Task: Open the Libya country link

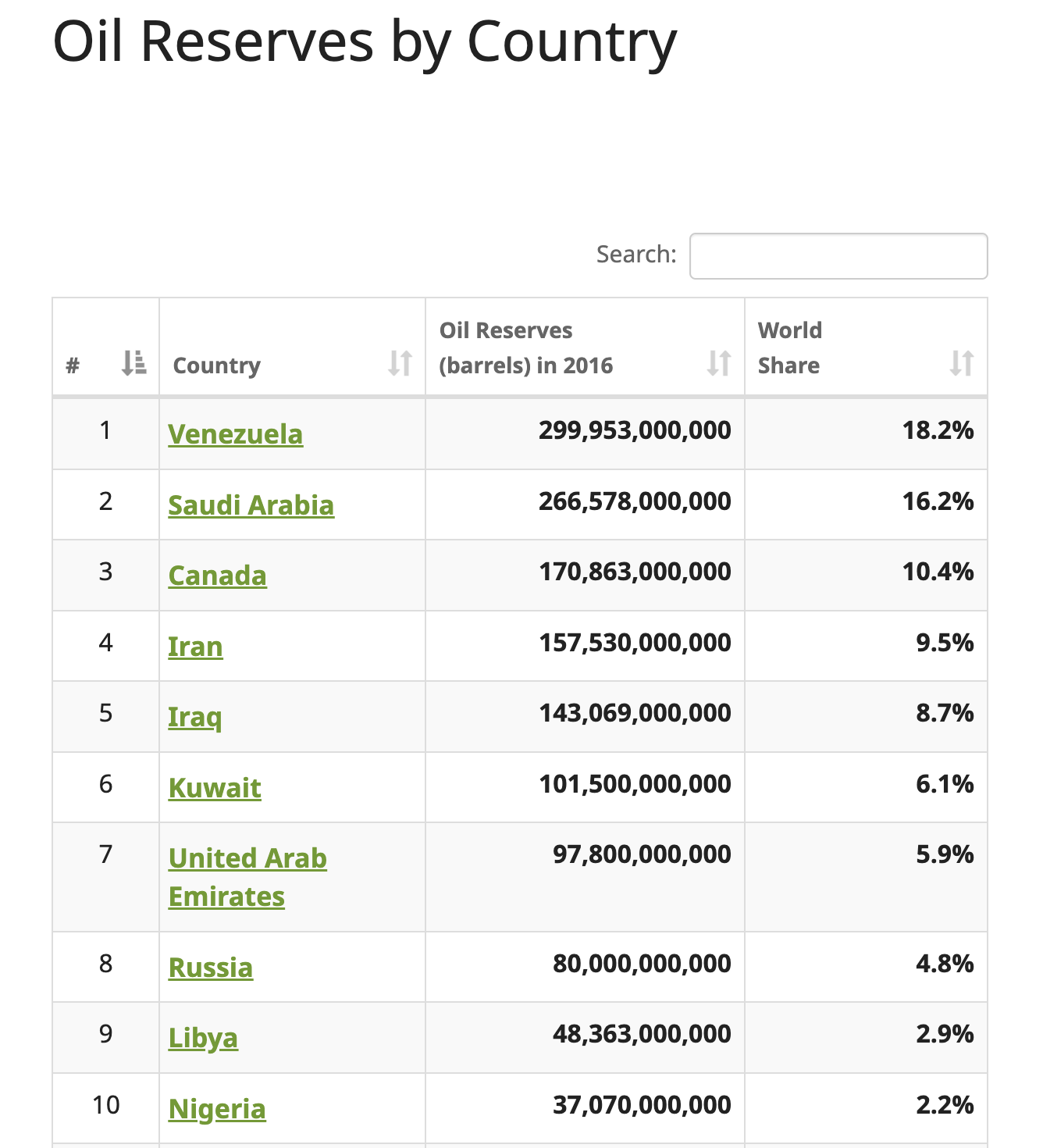Action: 203,1038
